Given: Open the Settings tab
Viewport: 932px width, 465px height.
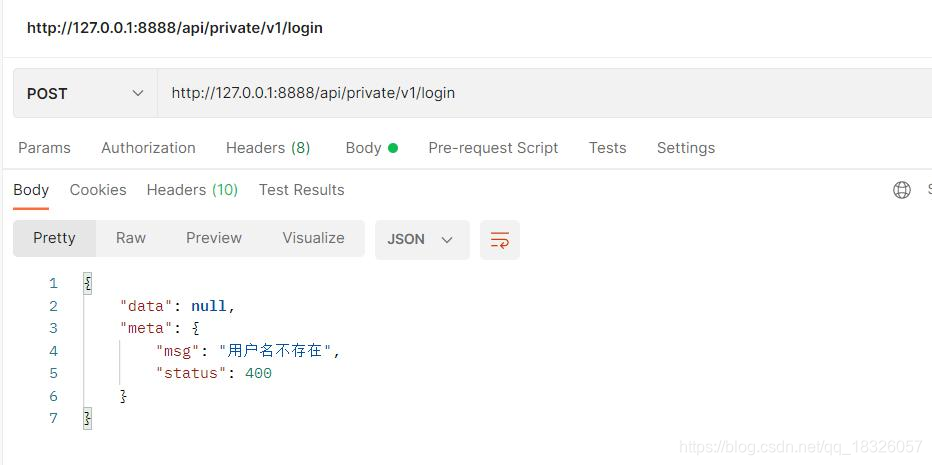Looking at the screenshot, I should coord(686,148).
